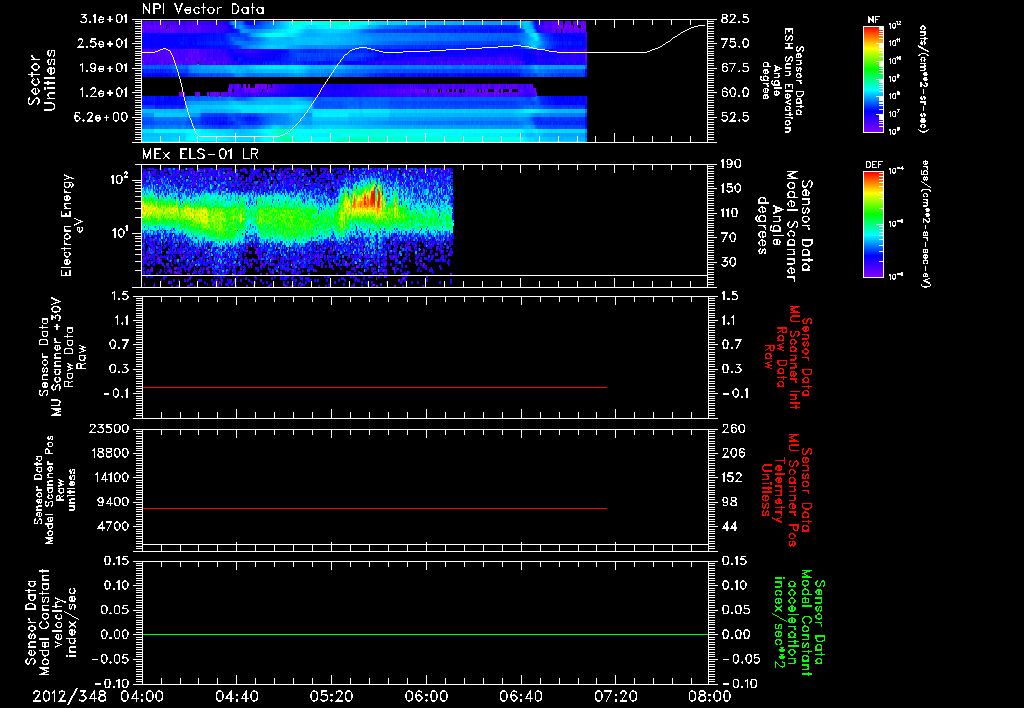This screenshot has width=1024, height=708.
Task: Click the 150 scanner angle axis value
Action: (x=731, y=188)
